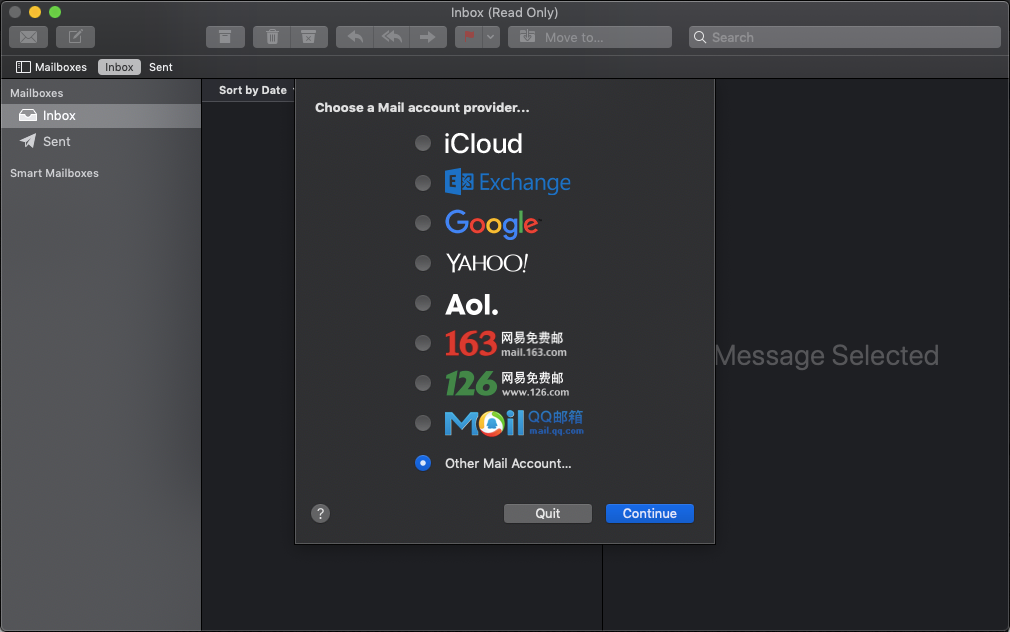1010x632 pixels.
Task: Click the Forward arrow icon
Action: [428, 37]
